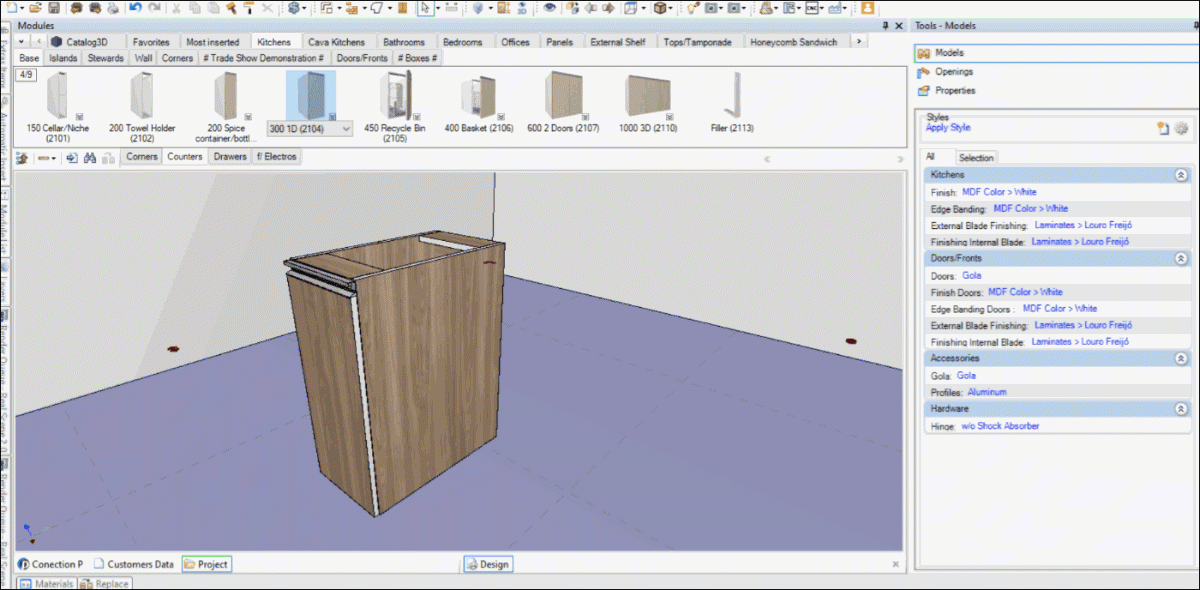Click the paint roller icon

point(248,8)
